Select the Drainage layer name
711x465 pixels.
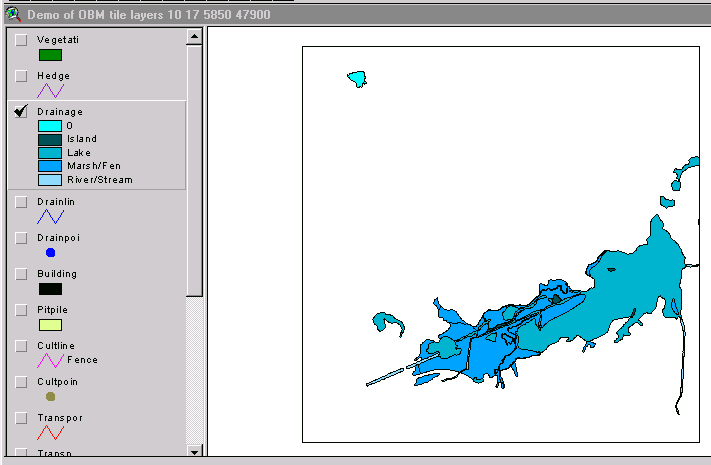tap(60, 112)
